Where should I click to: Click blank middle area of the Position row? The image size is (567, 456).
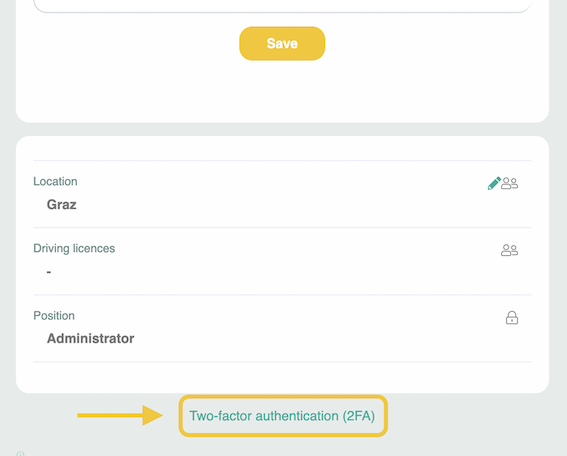tap(282, 328)
